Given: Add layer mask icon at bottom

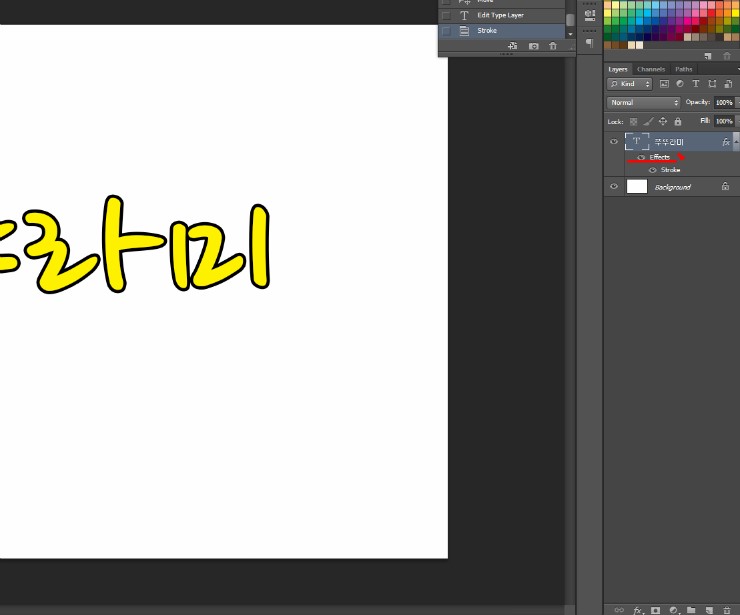Looking at the screenshot, I should pos(656,610).
